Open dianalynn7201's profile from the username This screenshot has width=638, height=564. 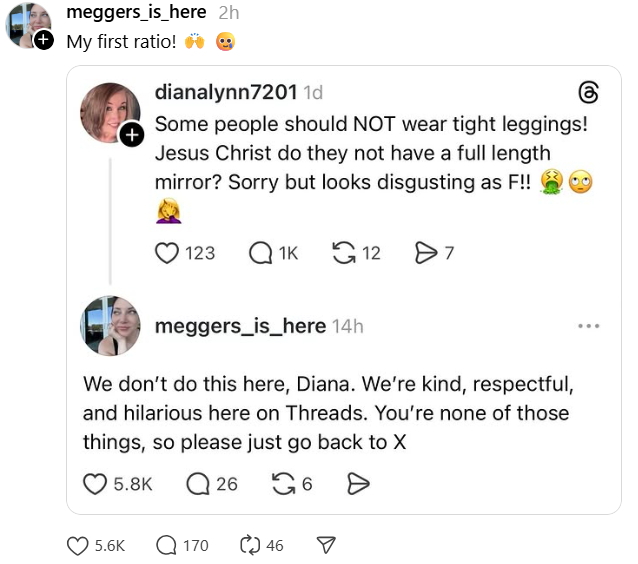point(226,93)
